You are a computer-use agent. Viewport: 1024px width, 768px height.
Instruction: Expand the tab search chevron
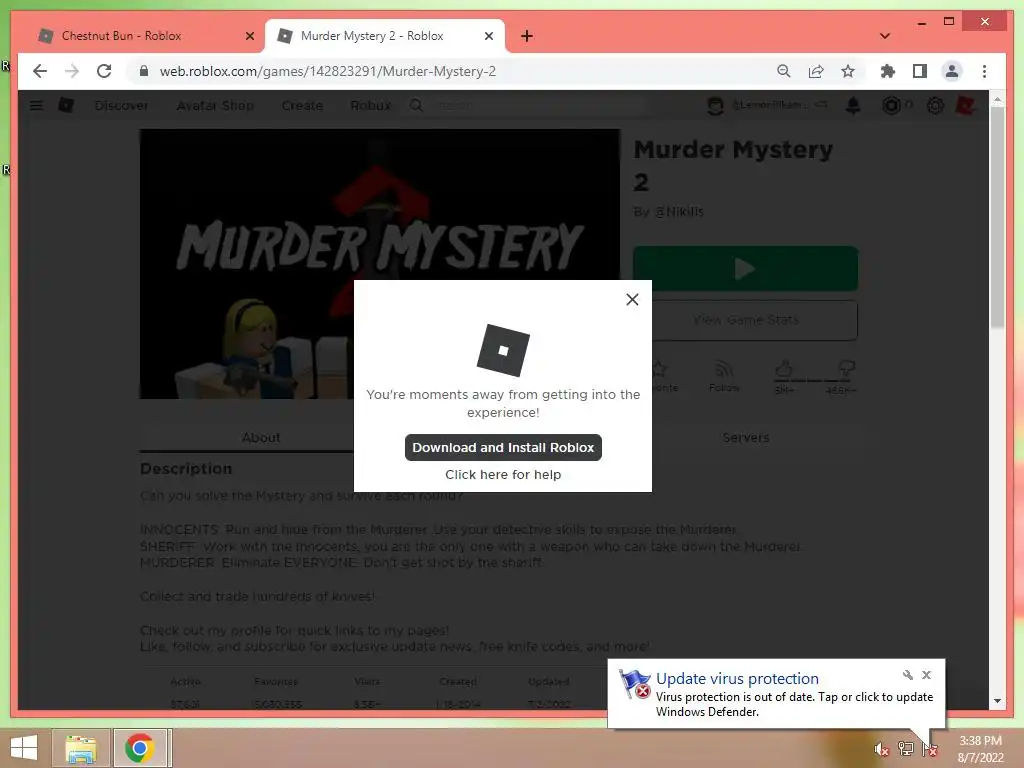[885, 36]
